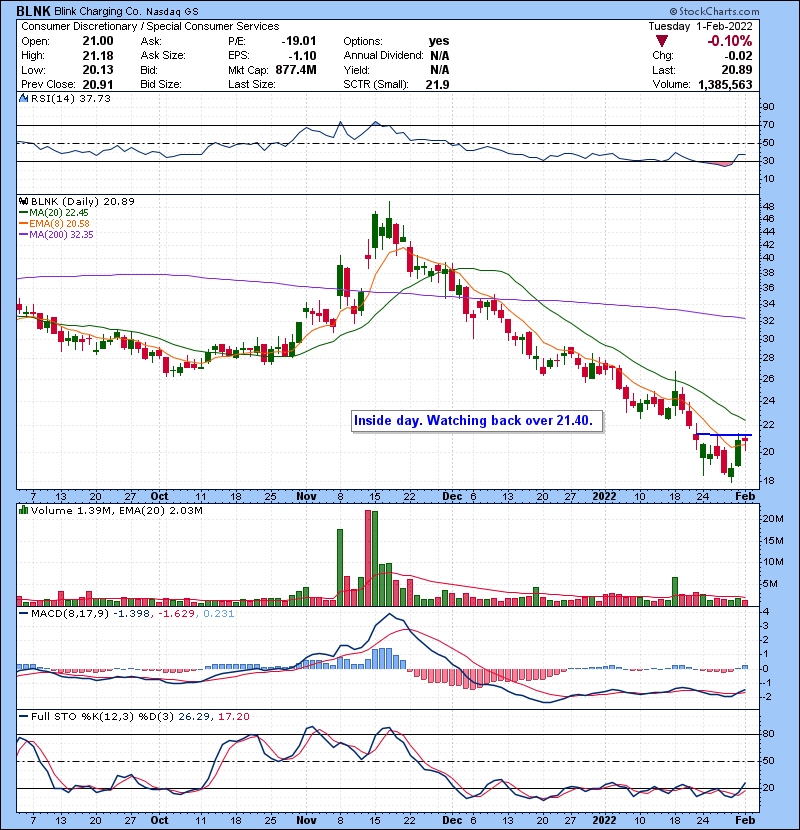The height and width of the screenshot is (830, 800).
Task: Select the Last price 20.89 in header
Action: click(x=736, y=69)
